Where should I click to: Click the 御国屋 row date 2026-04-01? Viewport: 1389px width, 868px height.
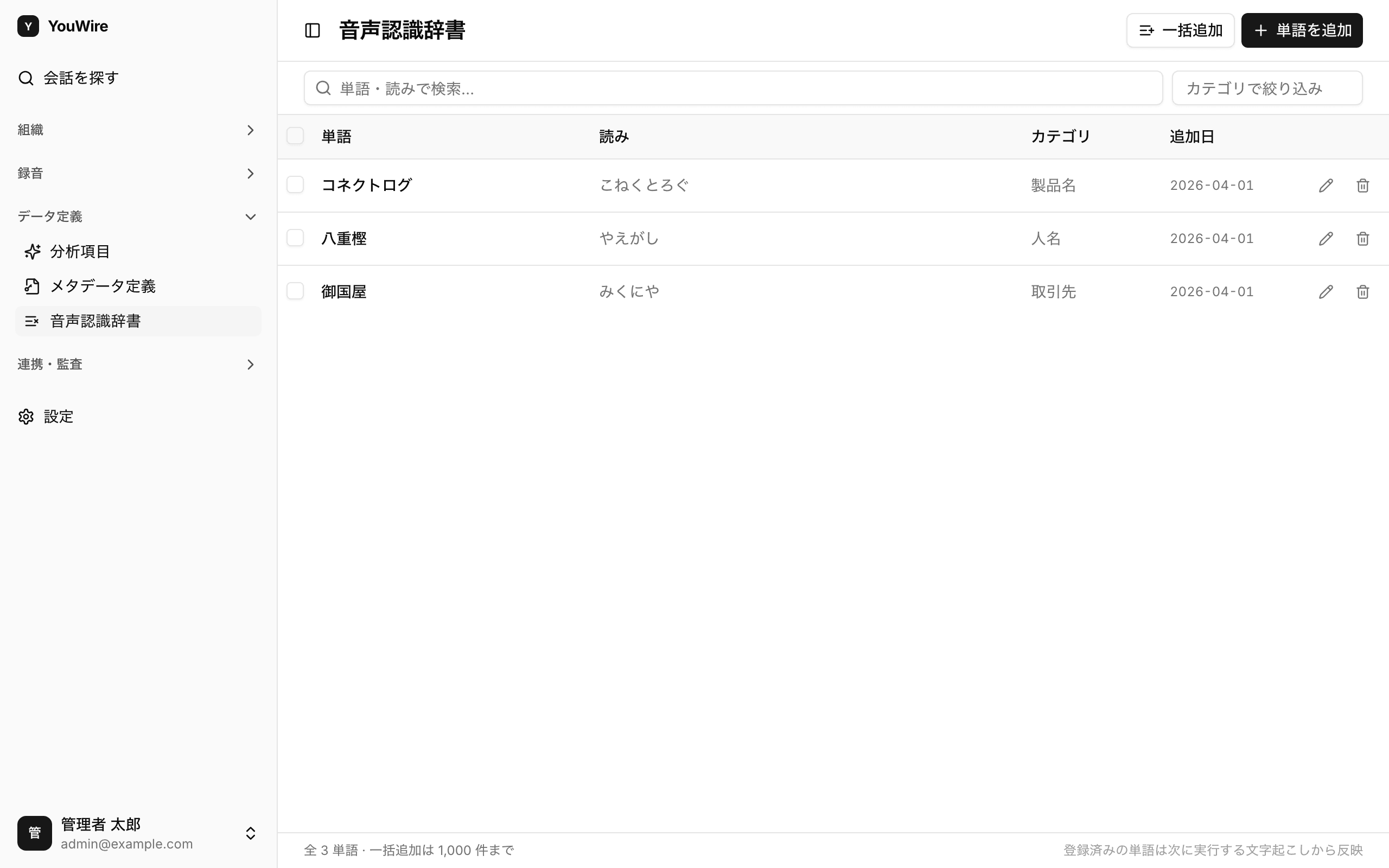(1212, 292)
